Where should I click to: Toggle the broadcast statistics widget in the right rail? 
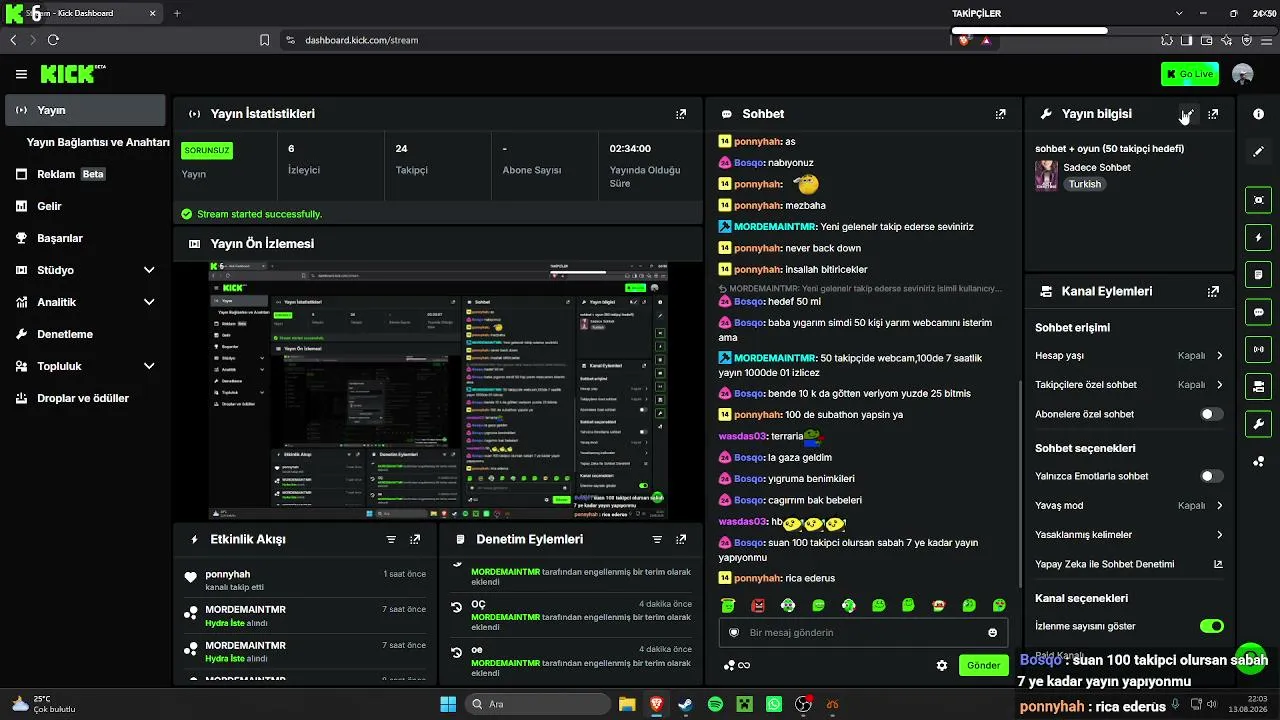click(x=1258, y=349)
